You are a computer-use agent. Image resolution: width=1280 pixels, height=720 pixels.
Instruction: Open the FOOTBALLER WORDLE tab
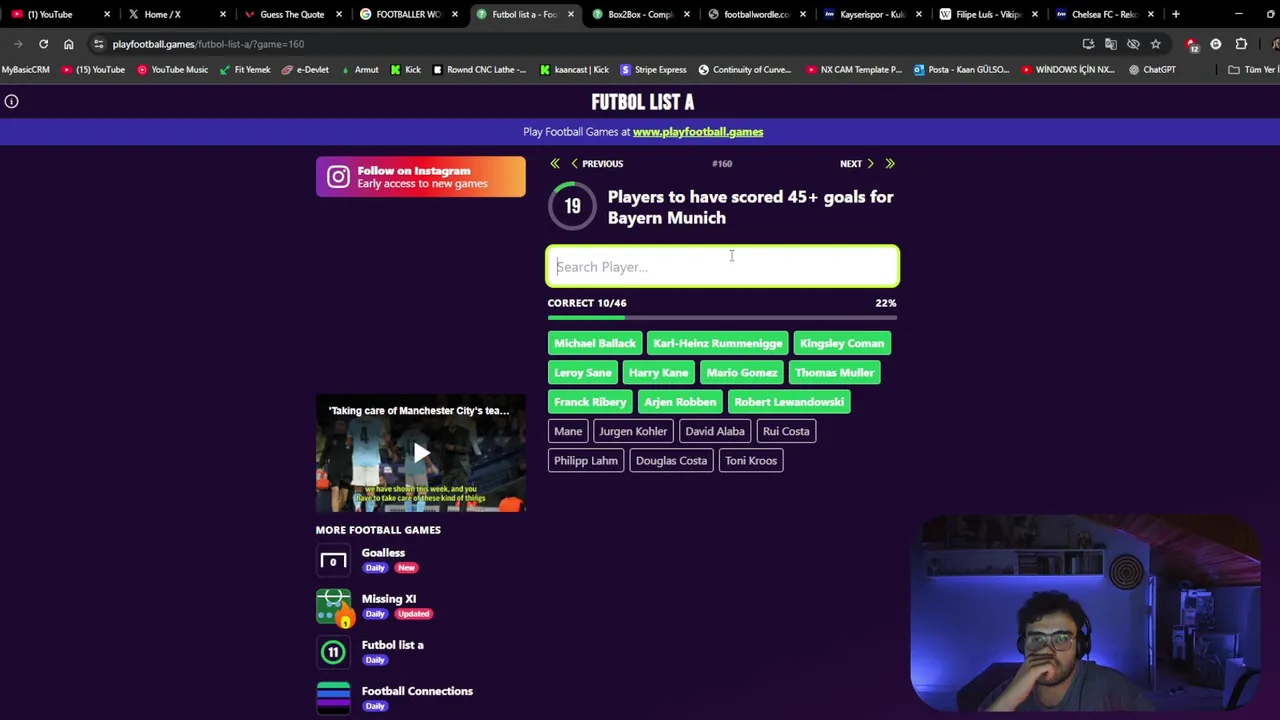407,14
